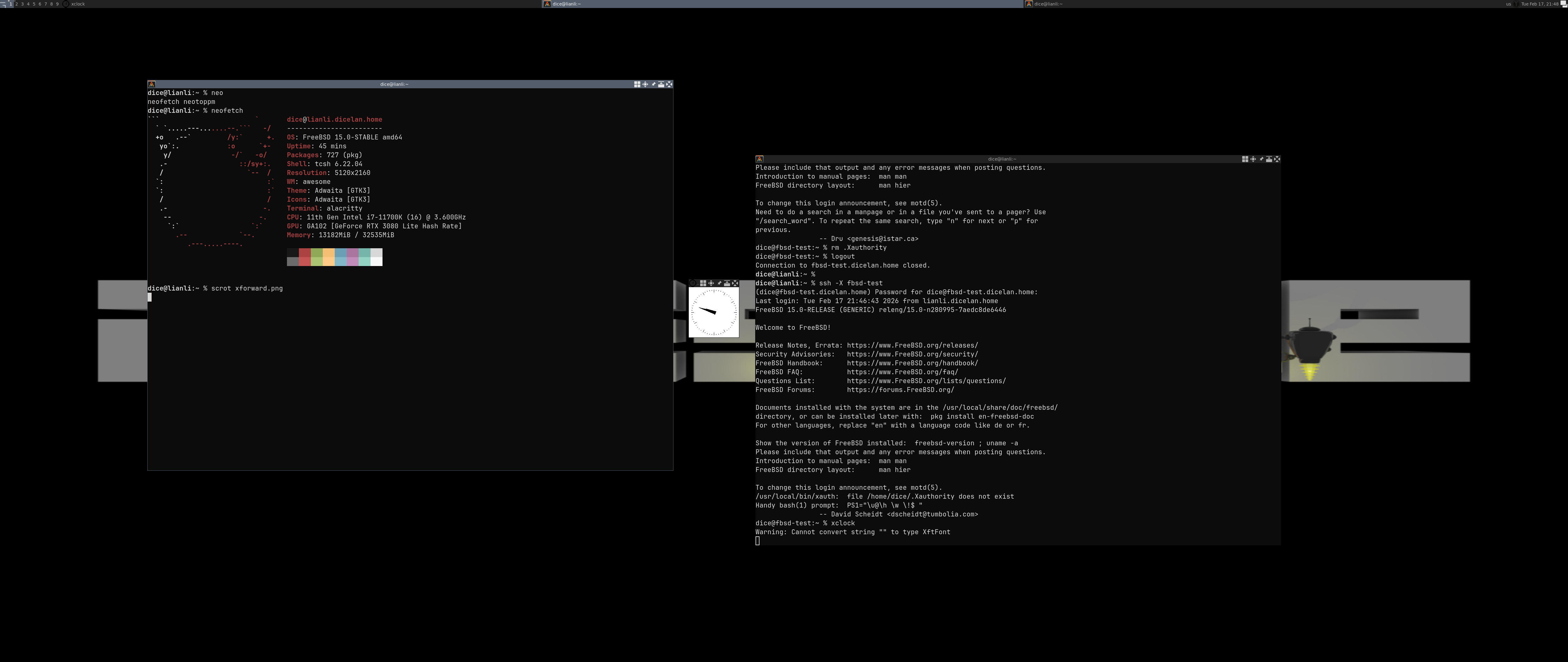Select the xclock entry in the tasklist
Viewport: 1568px width, 662px height.
coord(78,4)
